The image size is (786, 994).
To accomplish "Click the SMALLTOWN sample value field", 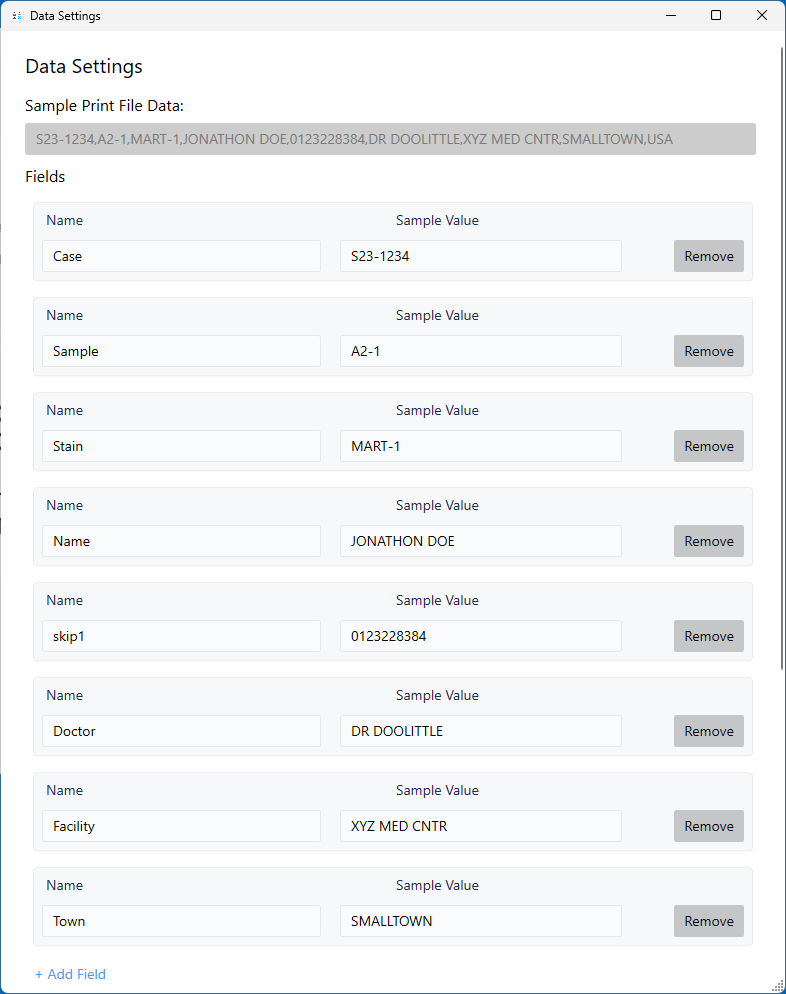I will (x=480, y=921).
